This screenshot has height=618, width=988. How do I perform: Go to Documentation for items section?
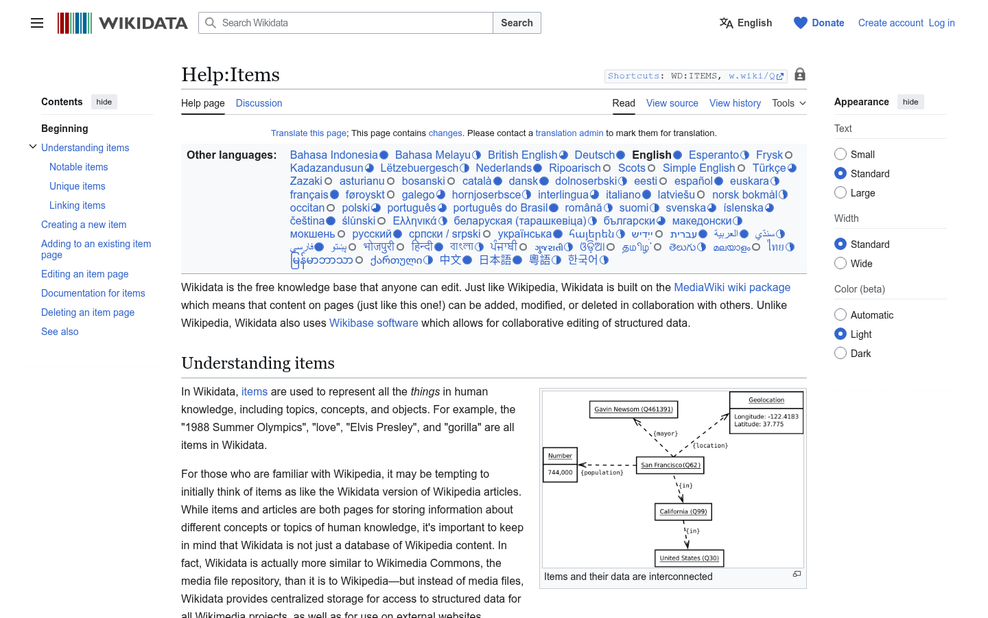click(x=93, y=293)
